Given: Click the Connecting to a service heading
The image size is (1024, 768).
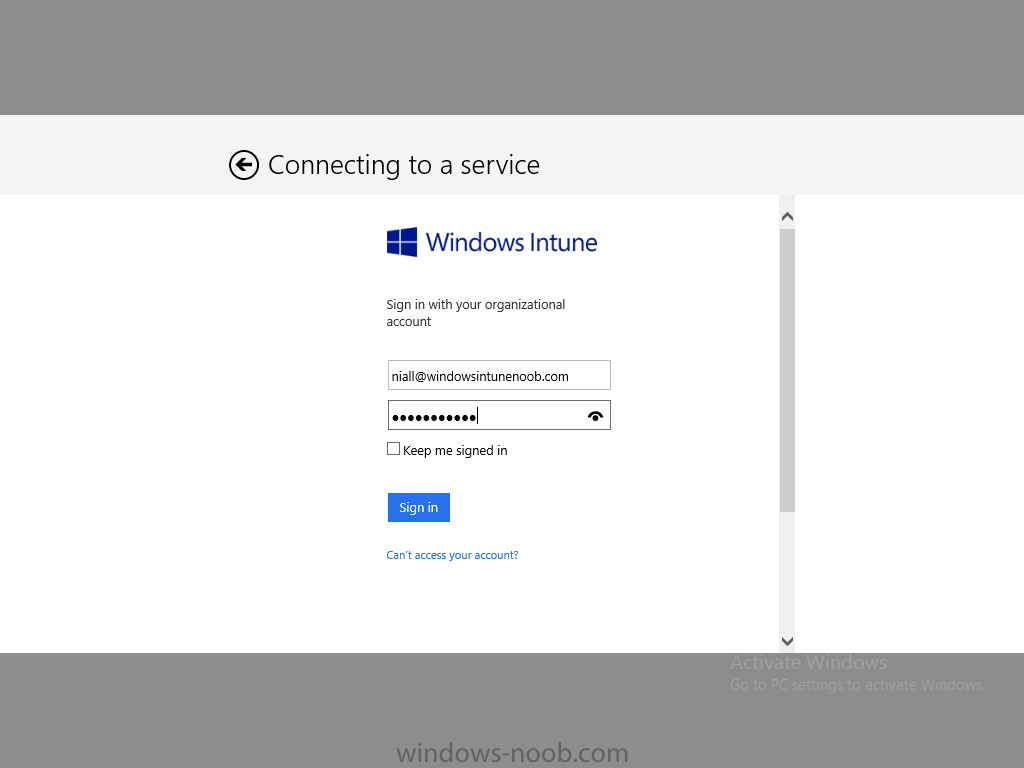Looking at the screenshot, I should 404,165.
